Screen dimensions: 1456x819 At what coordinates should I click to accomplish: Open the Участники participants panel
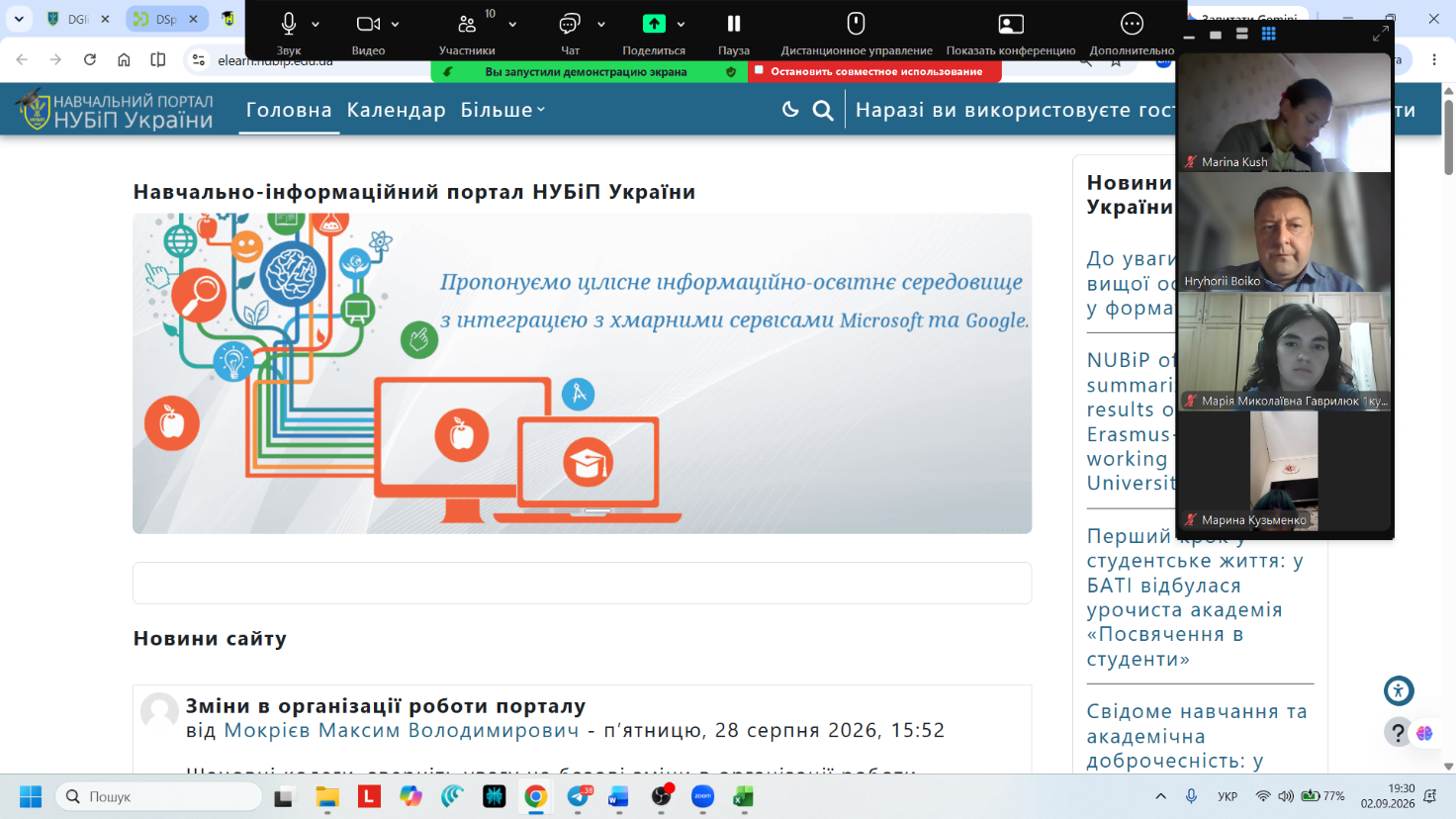[467, 24]
